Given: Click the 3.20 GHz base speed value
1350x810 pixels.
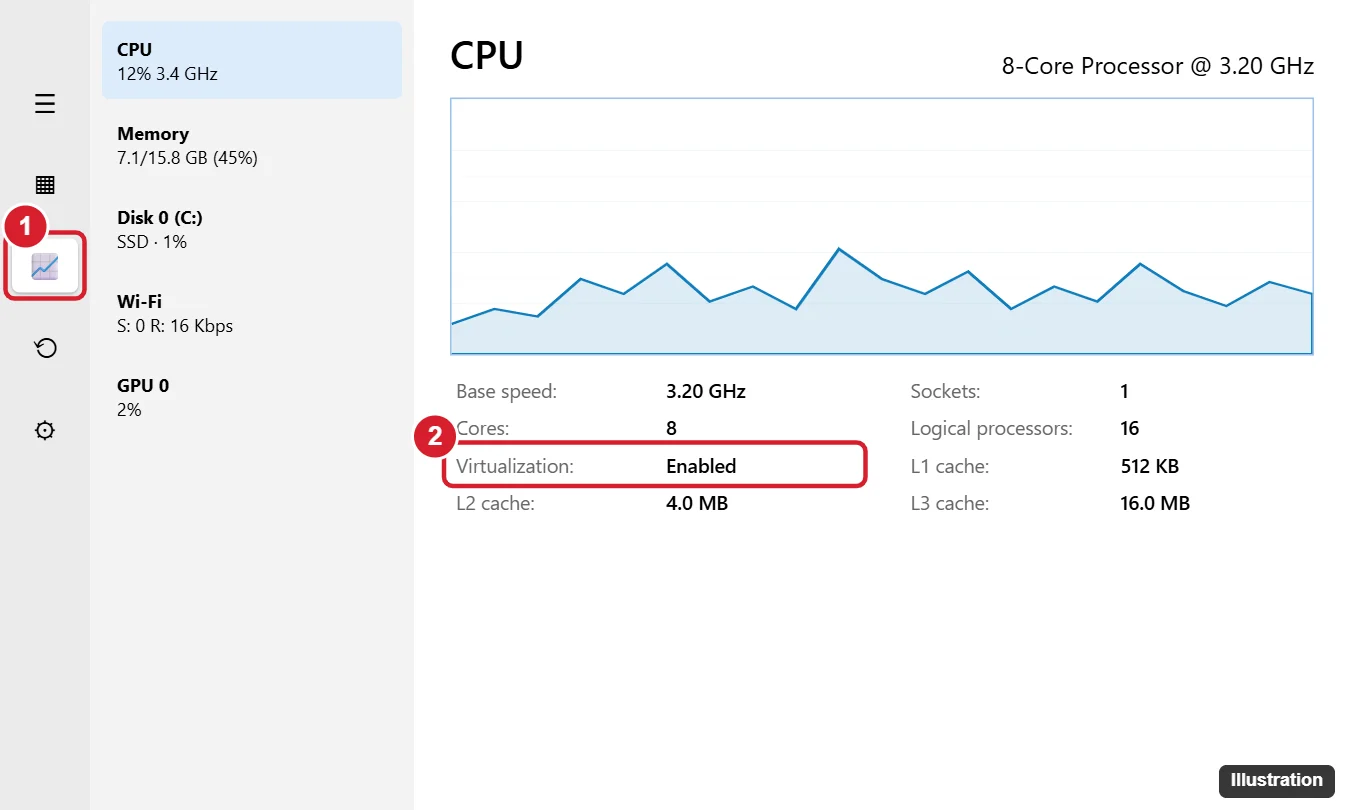Looking at the screenshot, I should tap(706, 391).
